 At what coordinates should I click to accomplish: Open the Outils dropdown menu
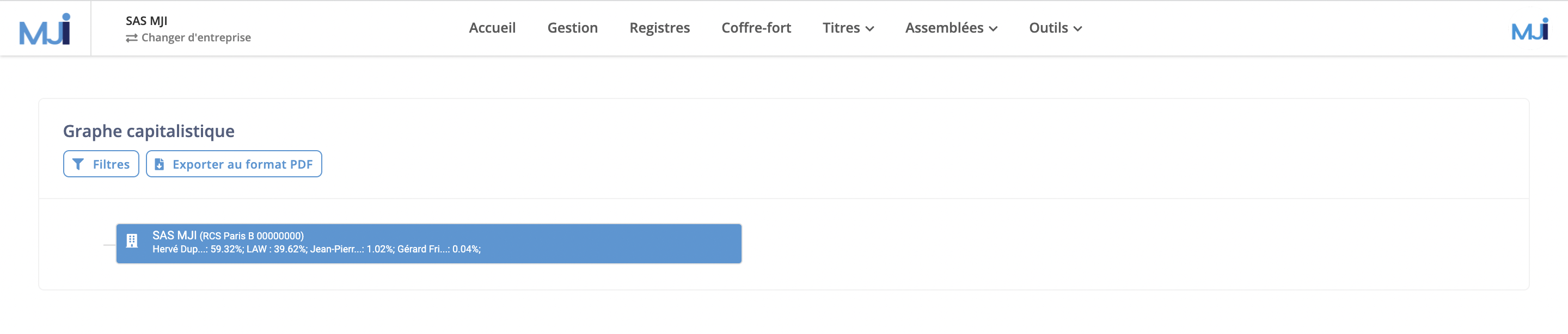click(1055, 28)
